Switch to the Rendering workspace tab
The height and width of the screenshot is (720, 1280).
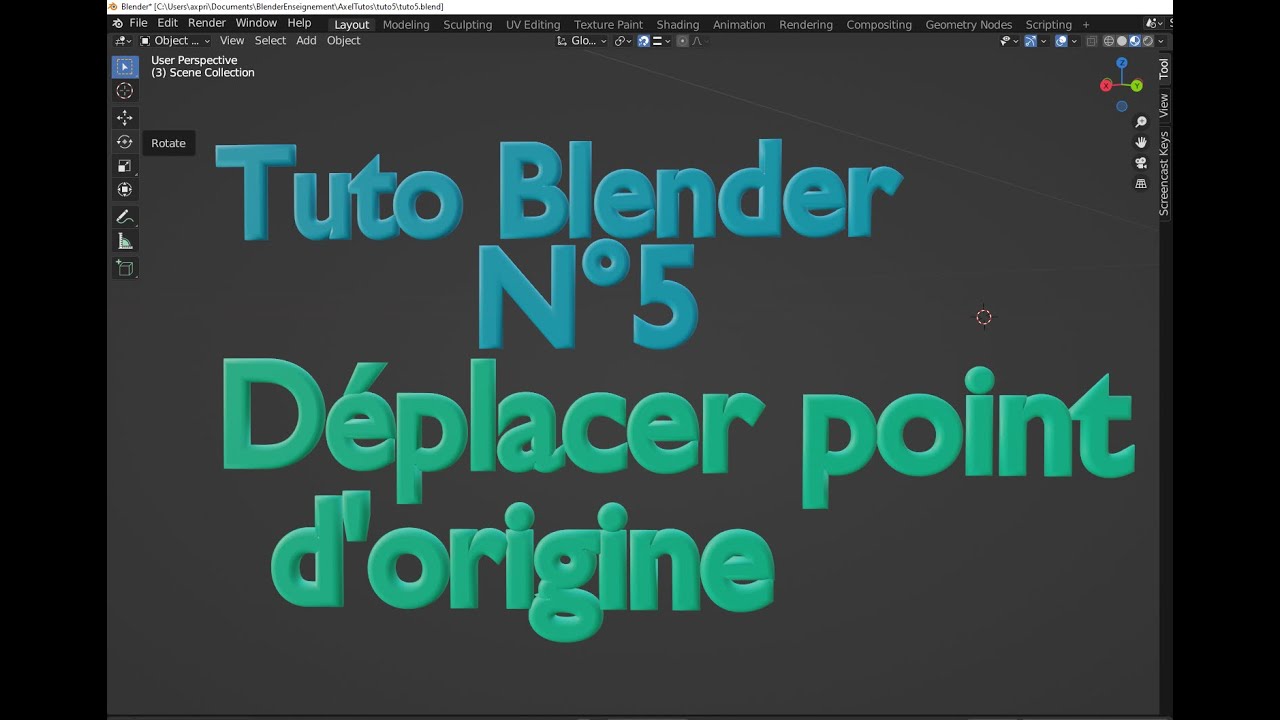click(x=806, y=24)
